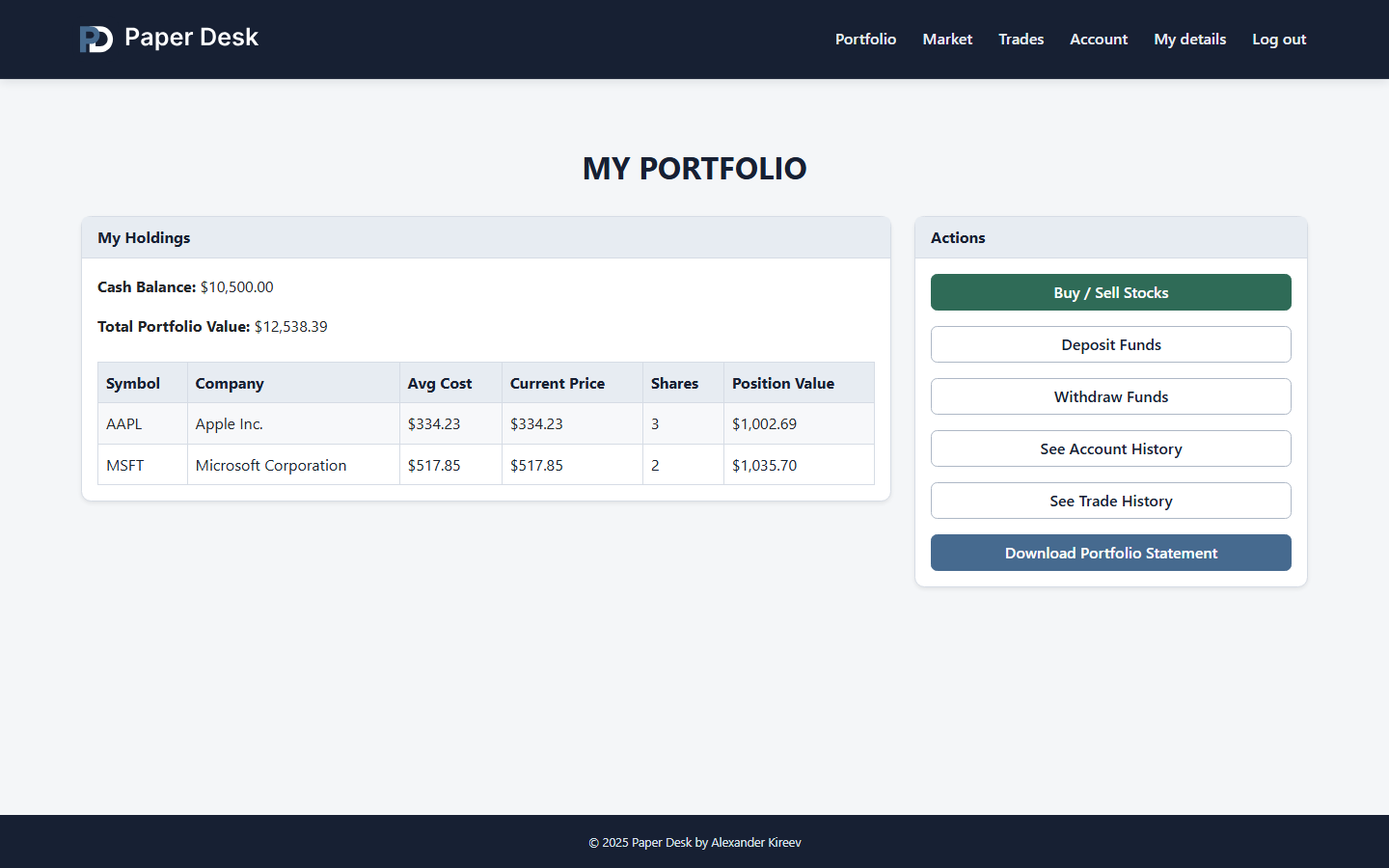Click the Paper Desk brand name
The height and width of the screenshot is (868, 1389).
coord(191,38)
